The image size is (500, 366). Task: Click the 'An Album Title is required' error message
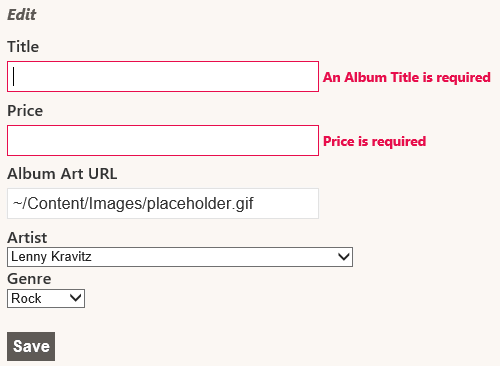click(x=407, y=77)
